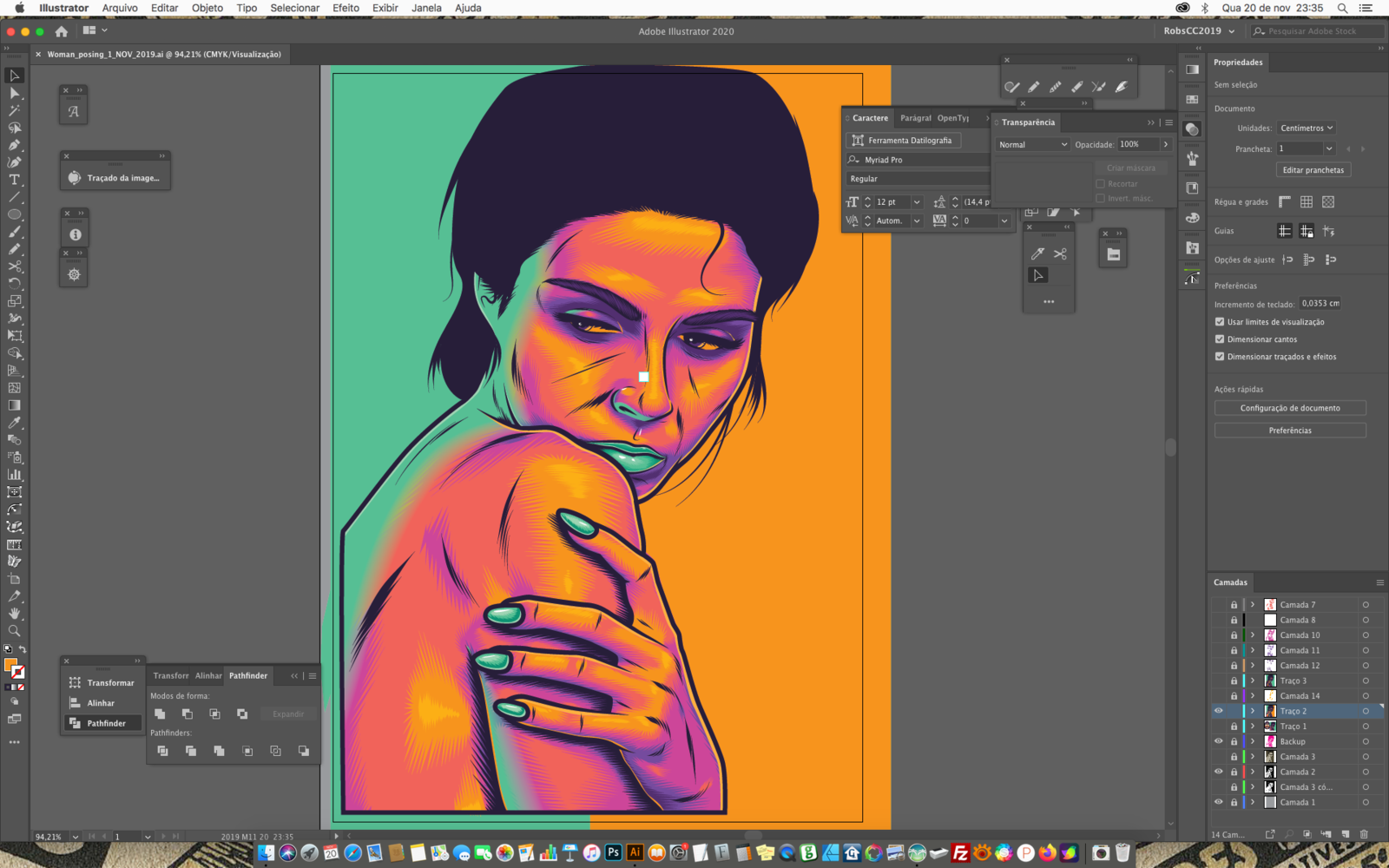Select the Direct Selection tool

point(15,93)
